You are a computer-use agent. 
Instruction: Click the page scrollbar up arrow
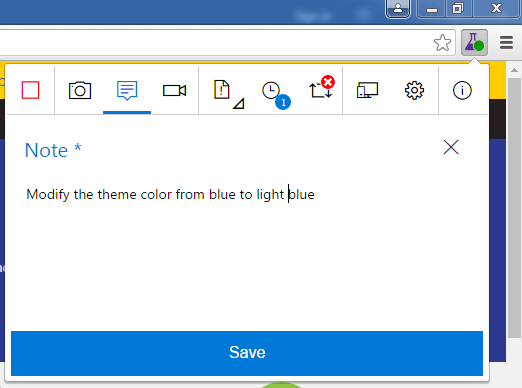514,70
